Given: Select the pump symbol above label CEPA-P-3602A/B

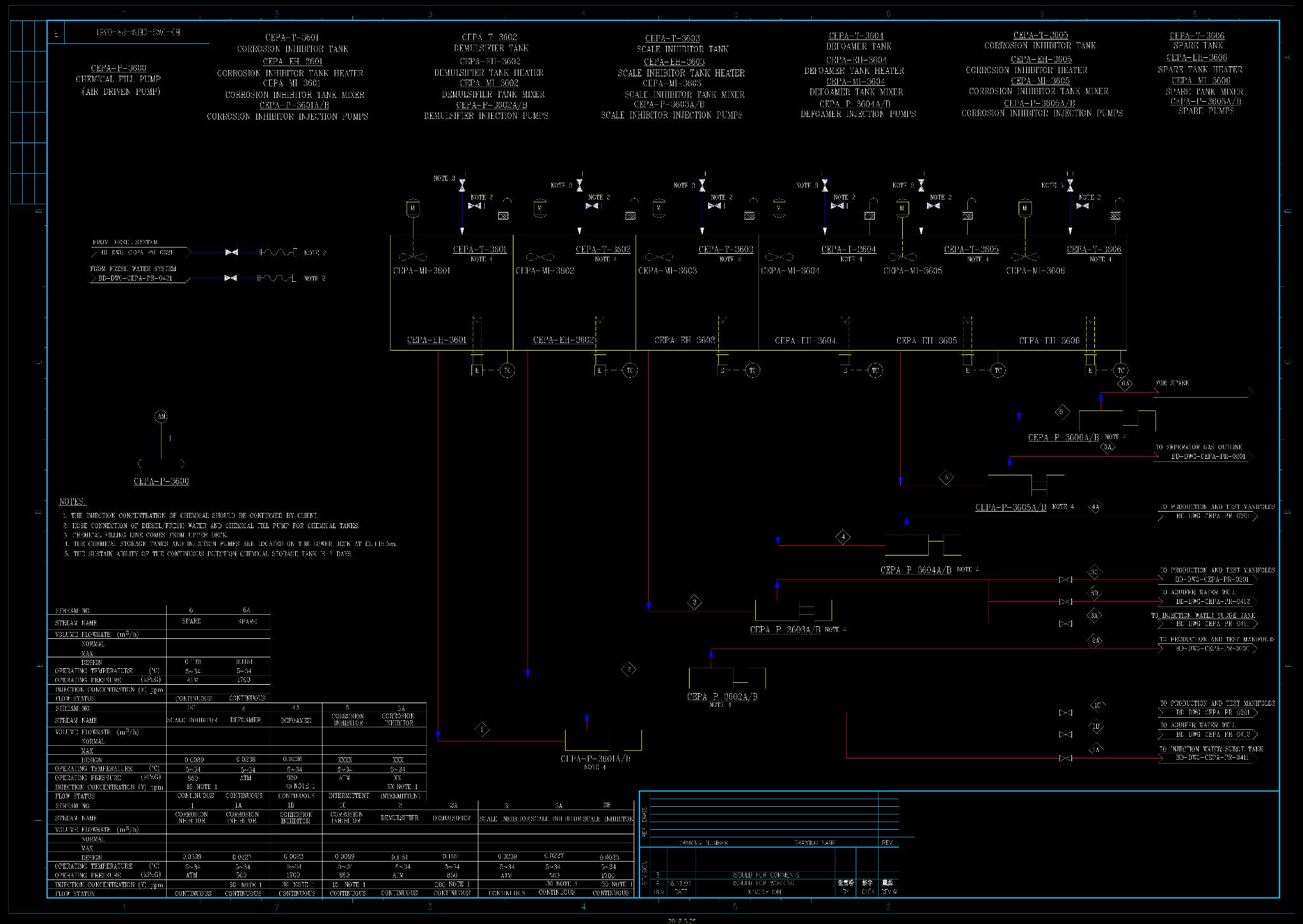Looking at the screenshot, I should [x=727, y=678].
